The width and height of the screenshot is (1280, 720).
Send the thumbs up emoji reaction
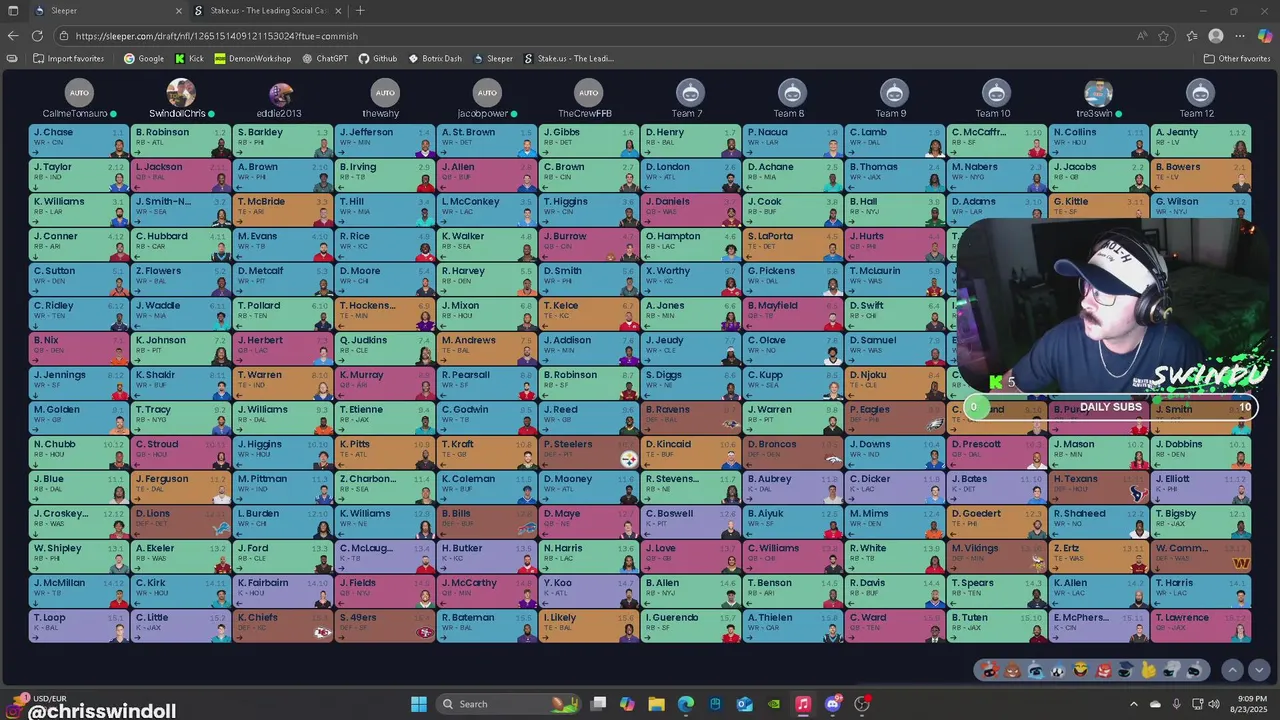point(1149,670)
